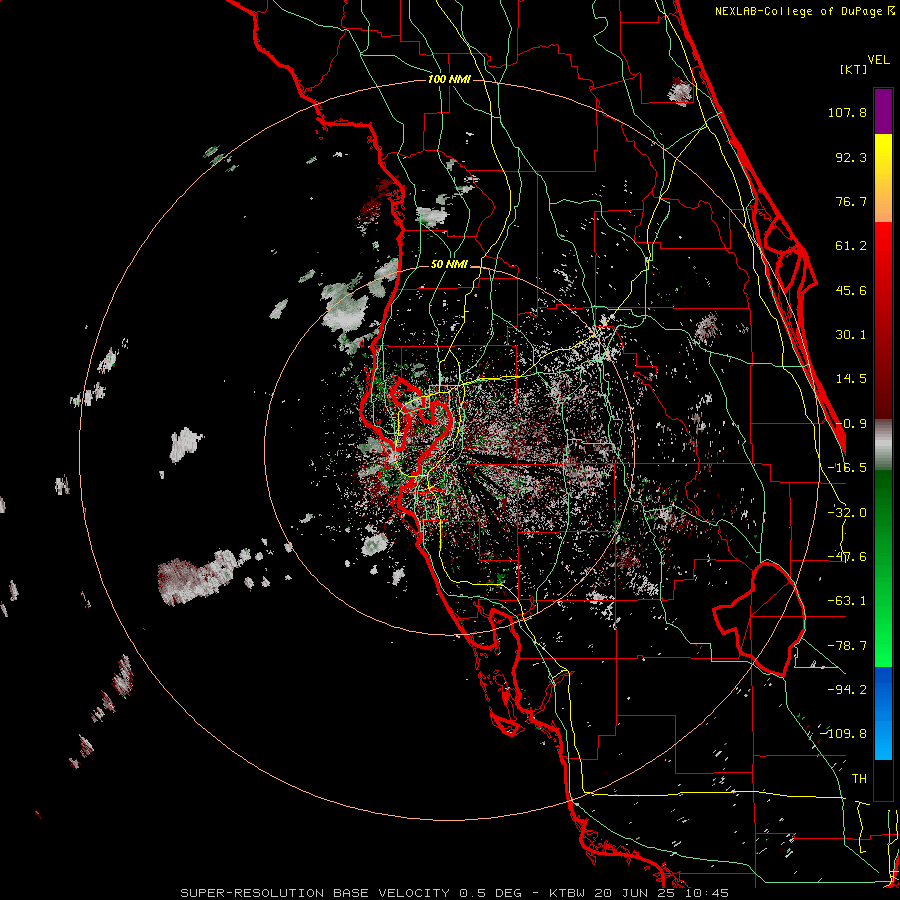Viewport: 900px width, 900px height.
Task: Click the Super-Resolution Base Velocity caption
Action: [455, 893]
